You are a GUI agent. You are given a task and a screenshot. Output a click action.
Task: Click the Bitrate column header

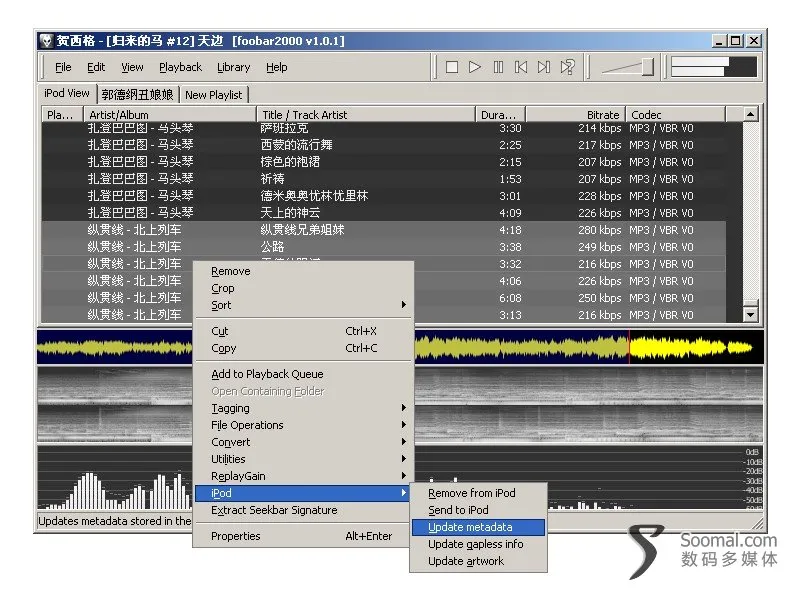coord(576,115)
